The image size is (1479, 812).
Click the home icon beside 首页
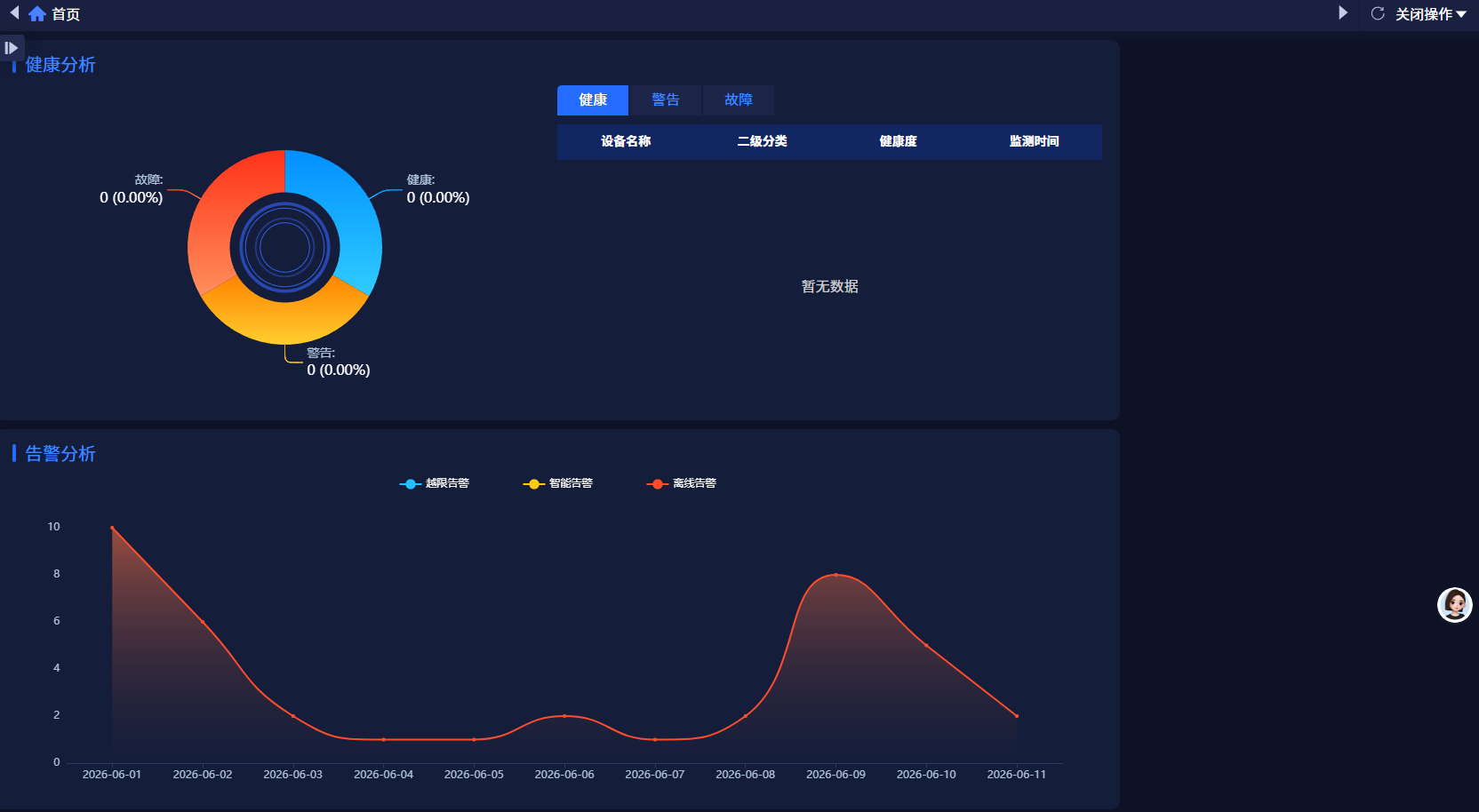tap(37, 14)
